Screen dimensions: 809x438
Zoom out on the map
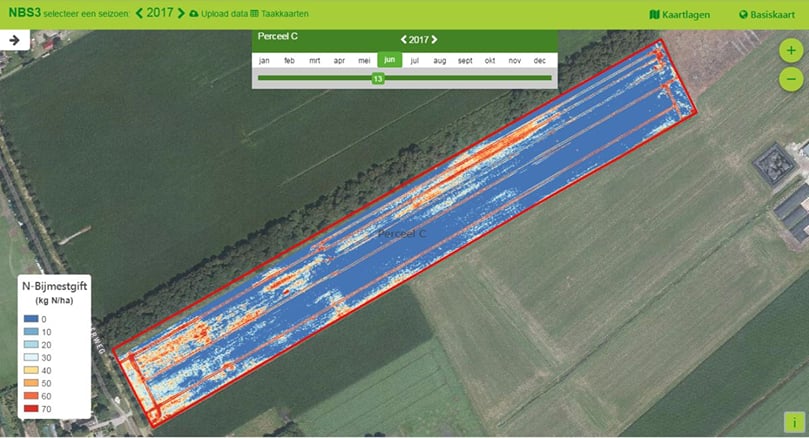791,79
